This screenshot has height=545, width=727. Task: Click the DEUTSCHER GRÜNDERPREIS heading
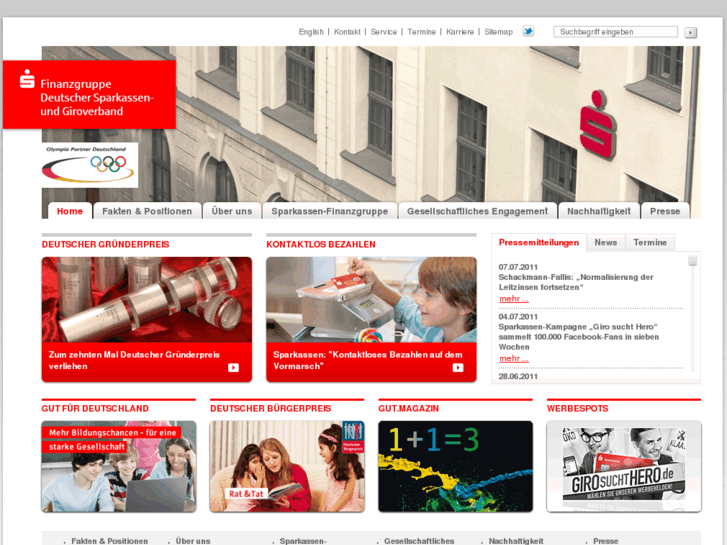click(105, 244)
